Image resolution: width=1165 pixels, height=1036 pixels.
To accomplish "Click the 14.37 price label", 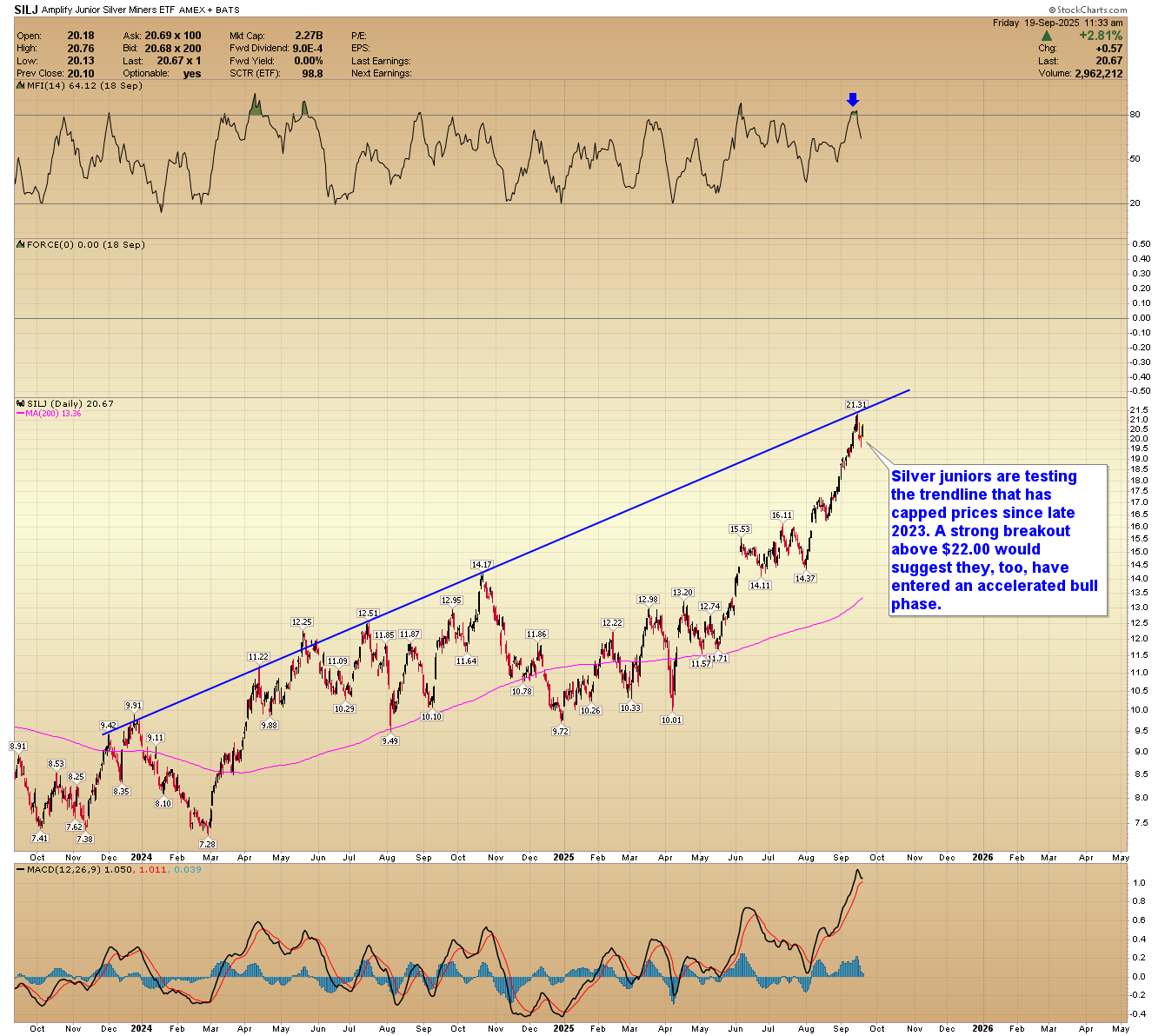I will (x=805, y=579).
